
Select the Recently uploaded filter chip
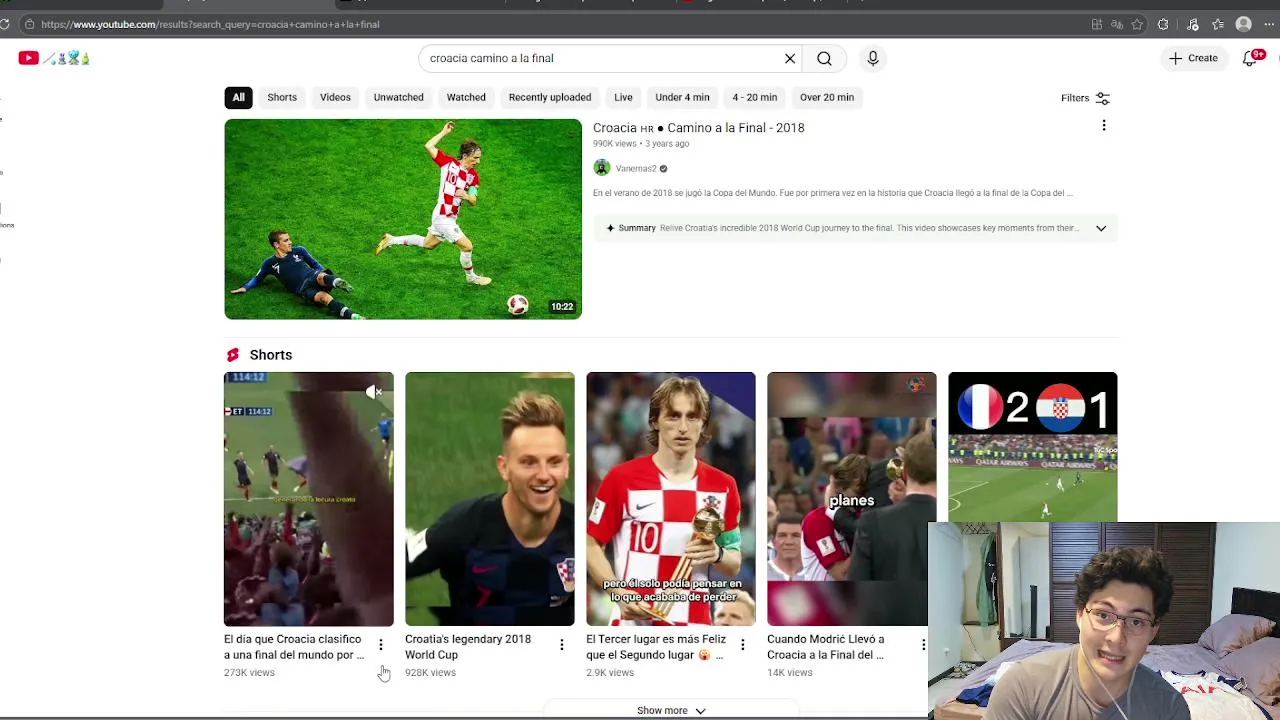click(x=549, y=97)
